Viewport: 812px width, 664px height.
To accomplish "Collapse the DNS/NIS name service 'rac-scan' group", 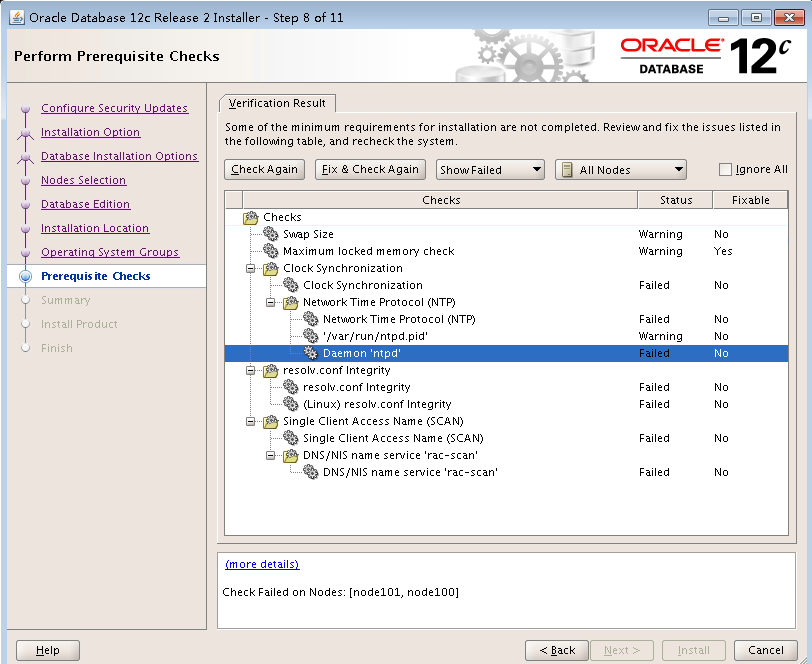I will point(270,455).
